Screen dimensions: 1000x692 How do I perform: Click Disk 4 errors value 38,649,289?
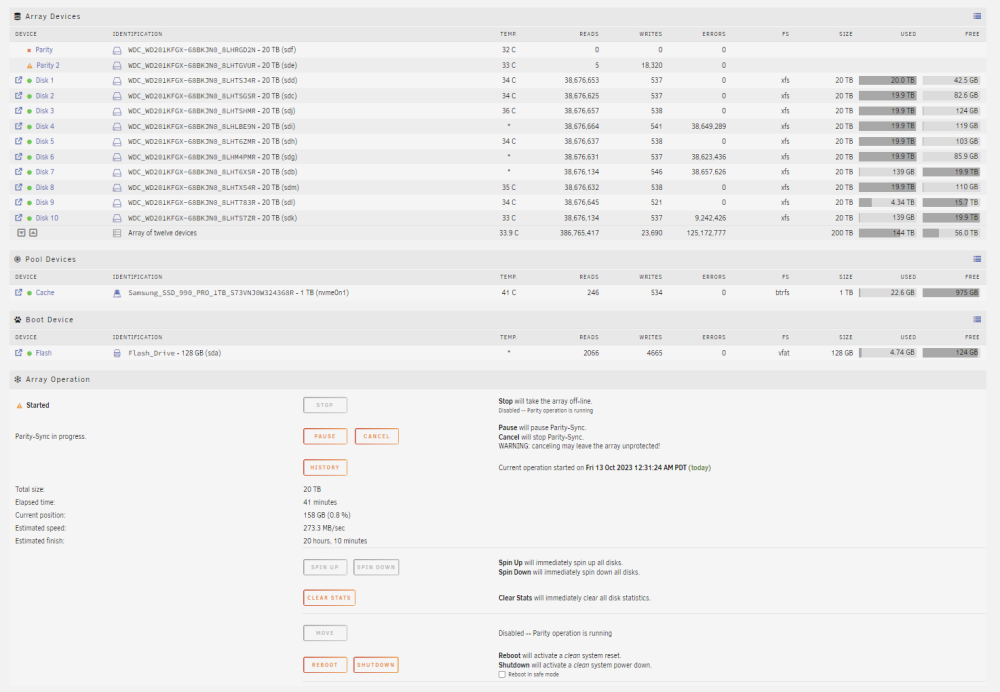(x=709, y=126)
